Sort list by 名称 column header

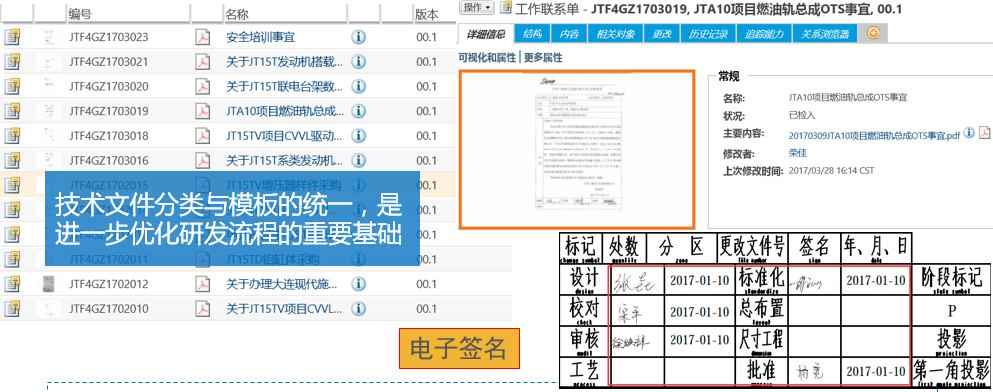(237, 14)
